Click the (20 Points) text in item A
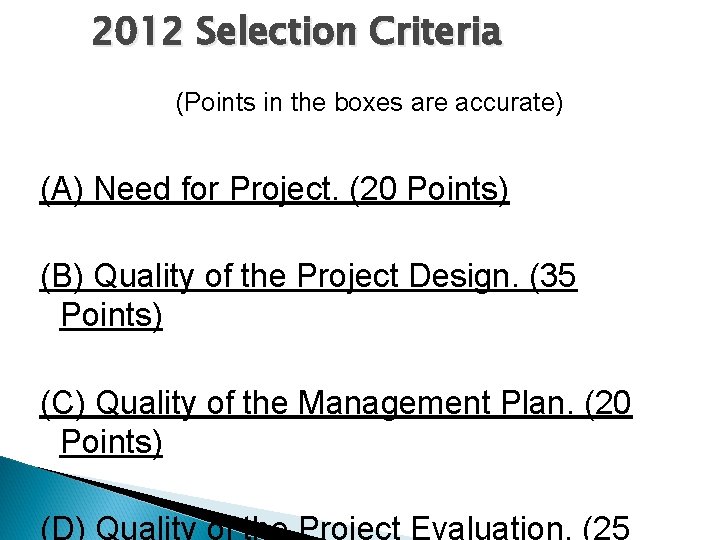This screenshot has height=540, width=720. [x=429, y=189]
